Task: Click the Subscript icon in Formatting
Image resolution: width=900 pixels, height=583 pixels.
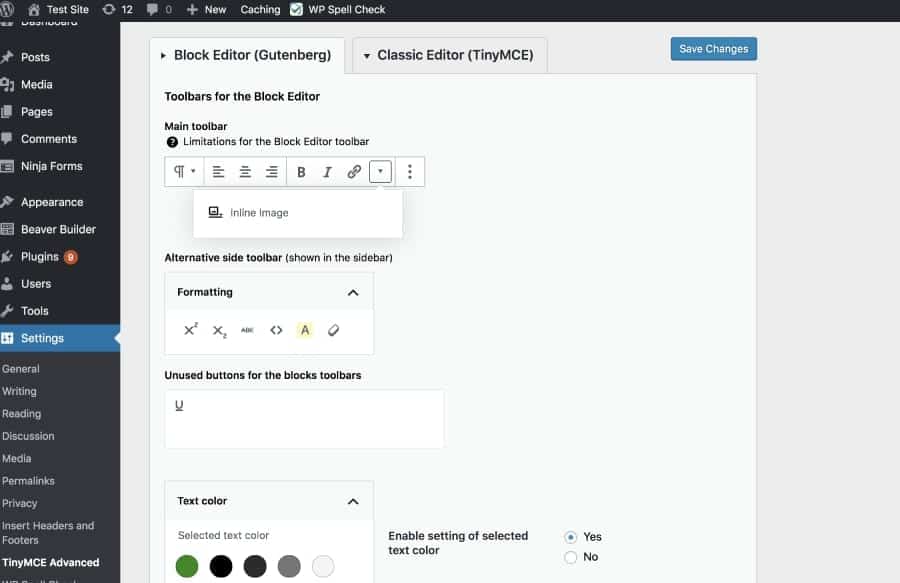Action: 219,330
